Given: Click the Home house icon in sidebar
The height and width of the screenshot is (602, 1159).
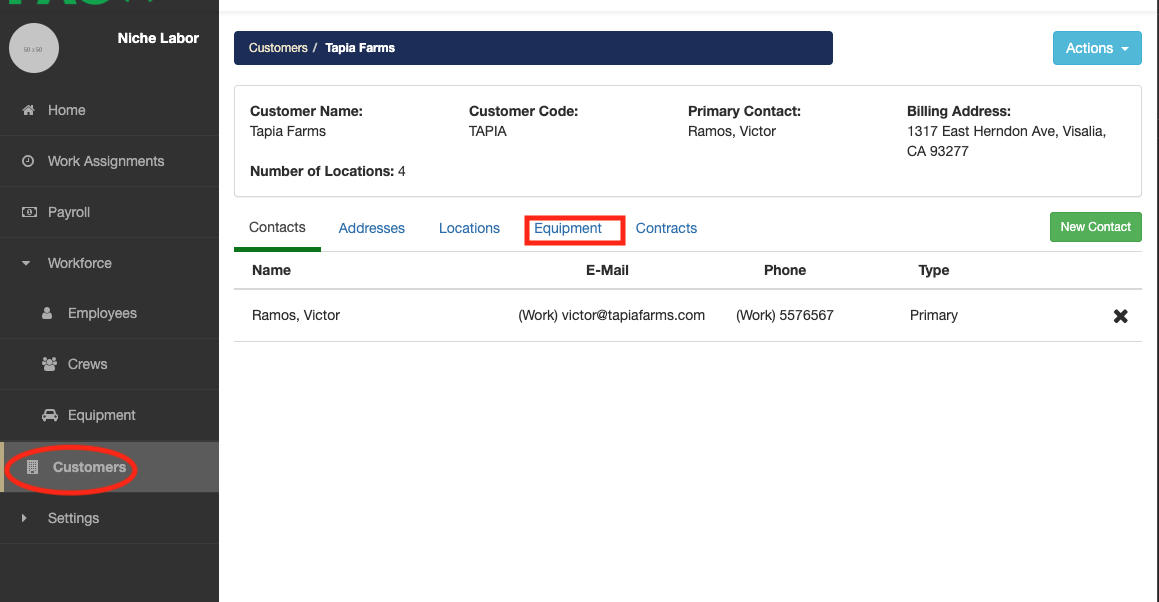Looking at the screenshot, I should 28,110.
